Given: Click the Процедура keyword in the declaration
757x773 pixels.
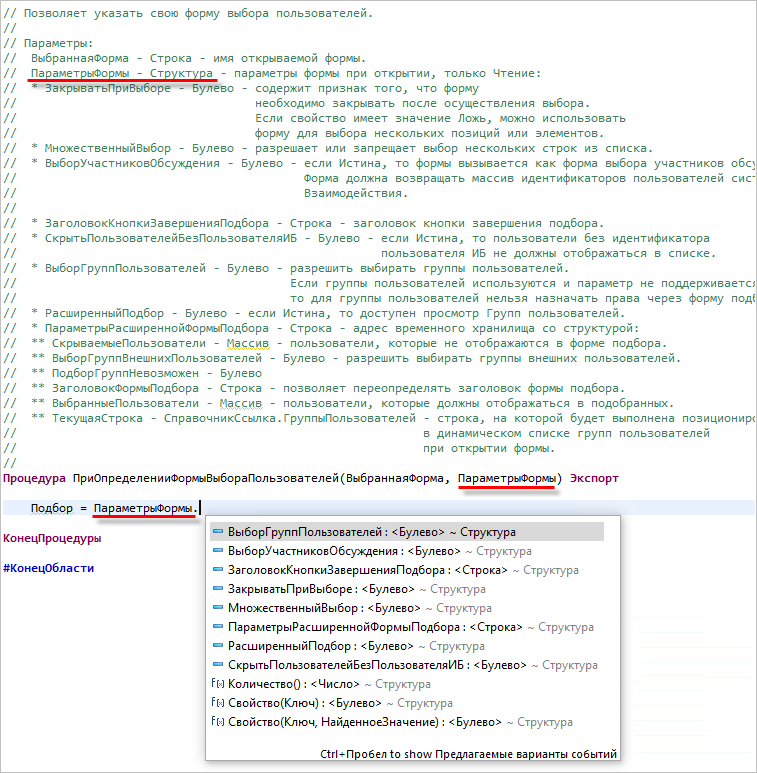Looking at the screenshot, I should click(x=34, y=479).
